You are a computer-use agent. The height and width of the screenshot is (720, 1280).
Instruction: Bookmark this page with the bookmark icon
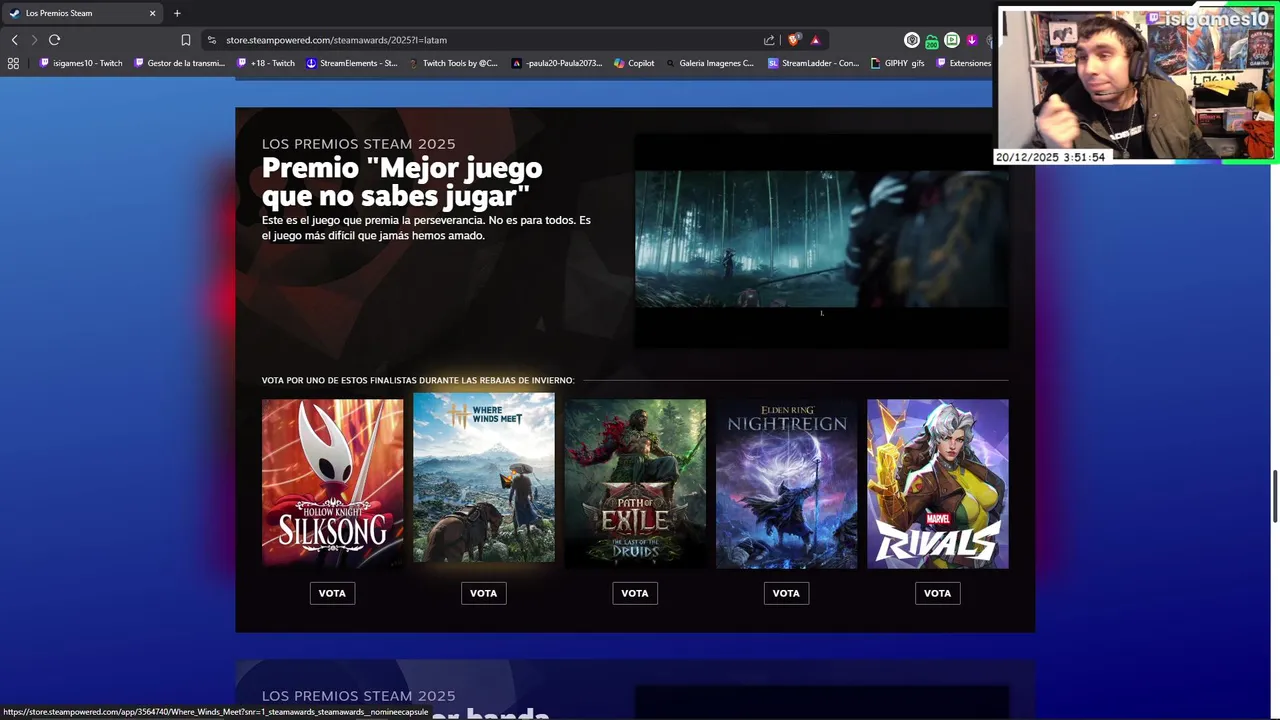pos(186,40)
